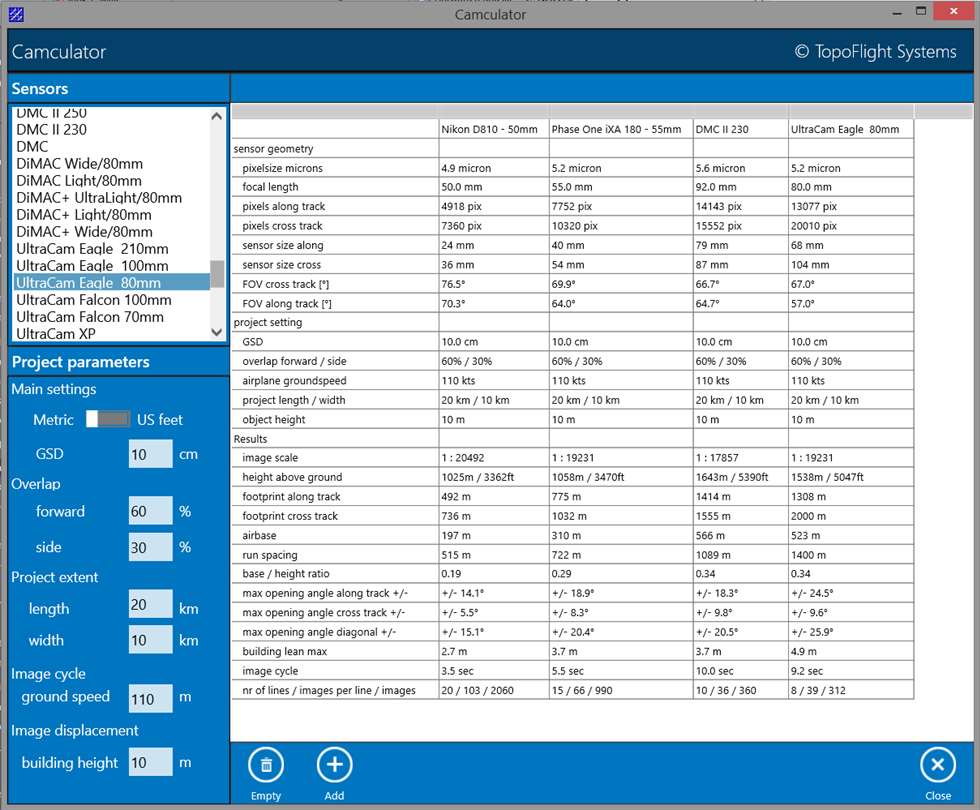980x810 pixels.
Task: Click the building height input field
Action: pos(151,762)
